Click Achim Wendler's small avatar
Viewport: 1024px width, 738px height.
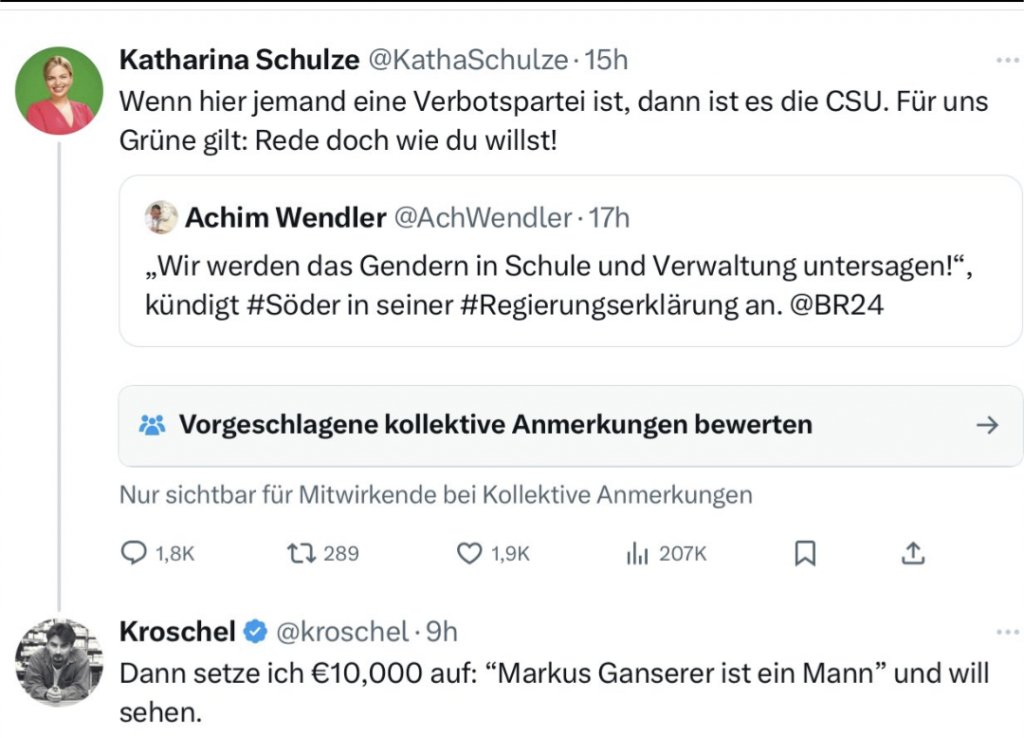click(x=161, y=217)
